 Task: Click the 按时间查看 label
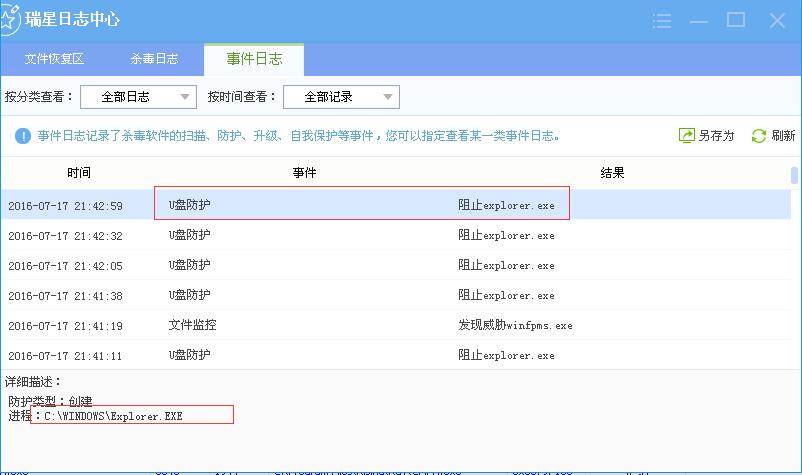(x=241, y=97)
